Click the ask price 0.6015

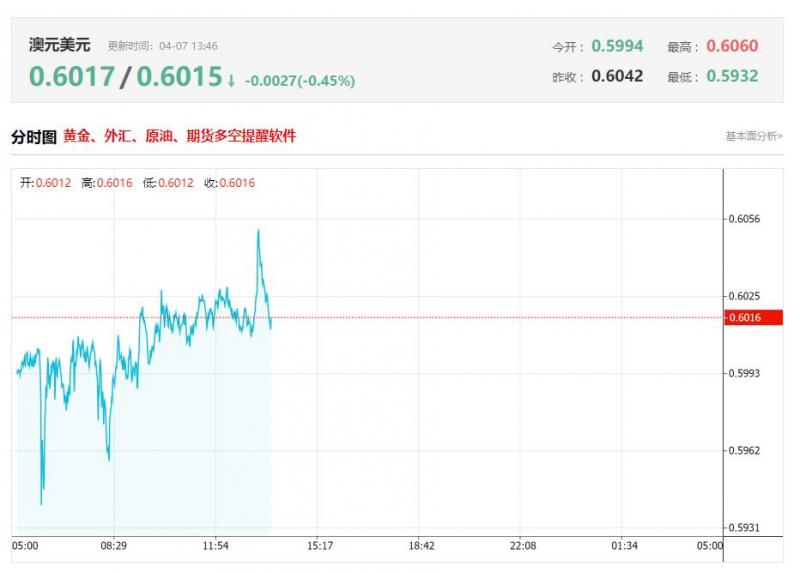[180, 77]
